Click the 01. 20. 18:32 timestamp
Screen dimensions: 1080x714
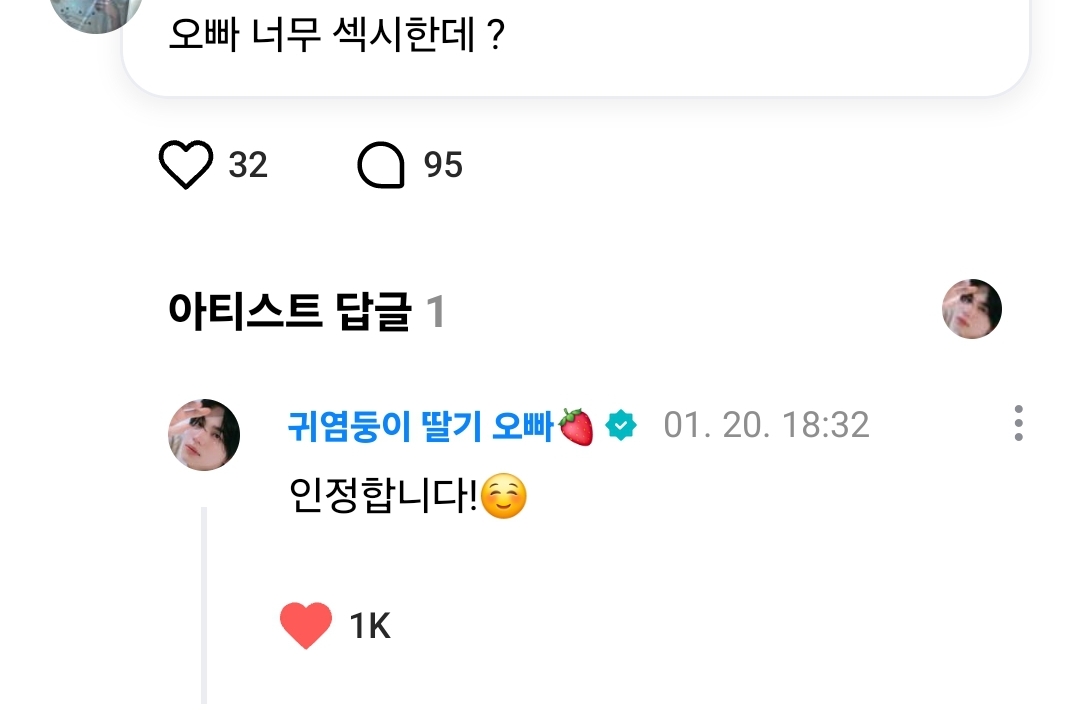point(766,425)
